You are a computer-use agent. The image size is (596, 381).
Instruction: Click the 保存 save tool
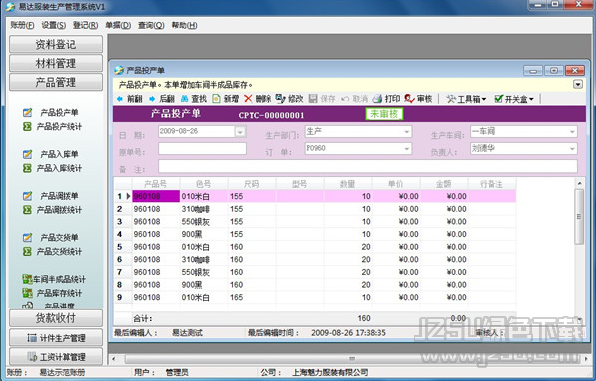click(322, 99)
